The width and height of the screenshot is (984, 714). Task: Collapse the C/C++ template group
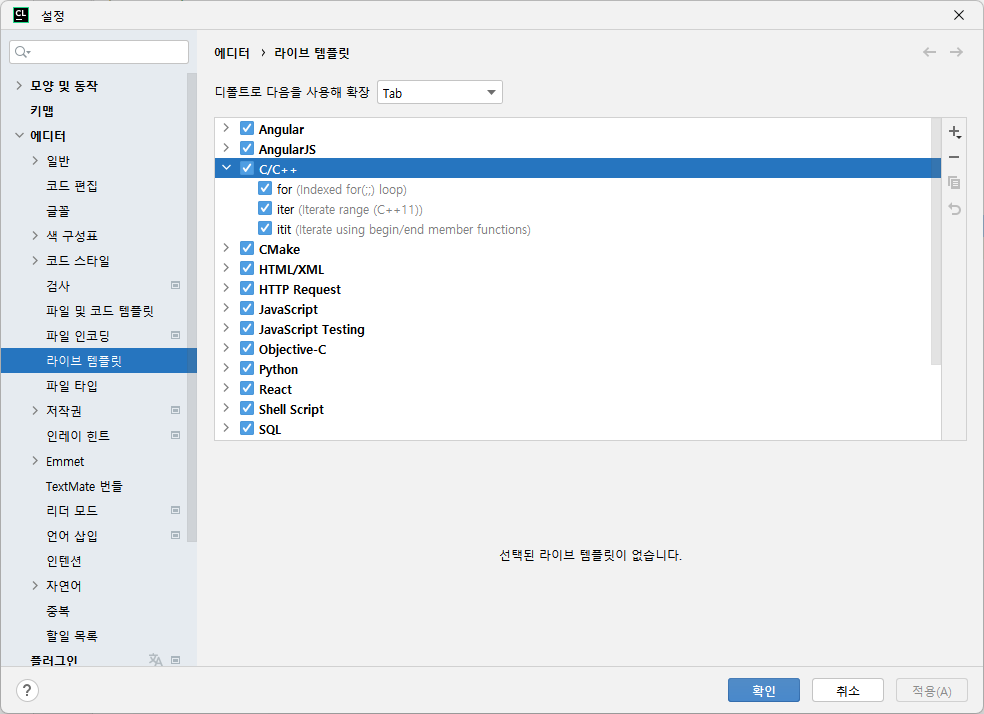tap(227, 168)
